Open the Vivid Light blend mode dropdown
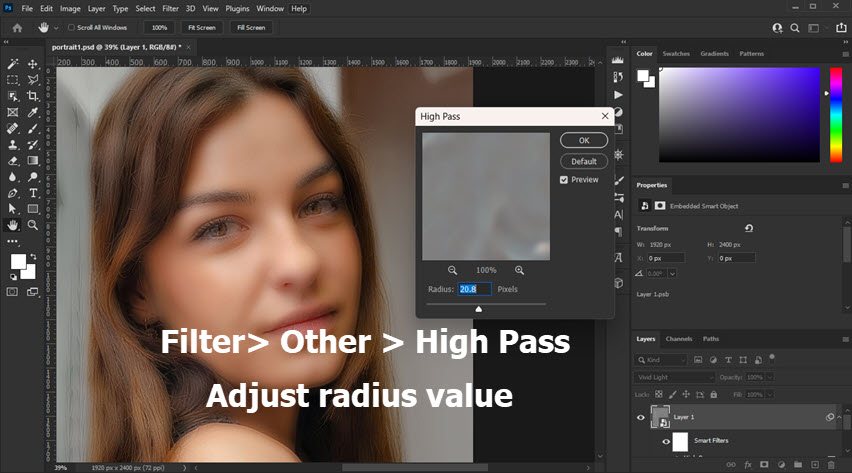The width and height of the screenshot is (852, 473). coord(674,377)
